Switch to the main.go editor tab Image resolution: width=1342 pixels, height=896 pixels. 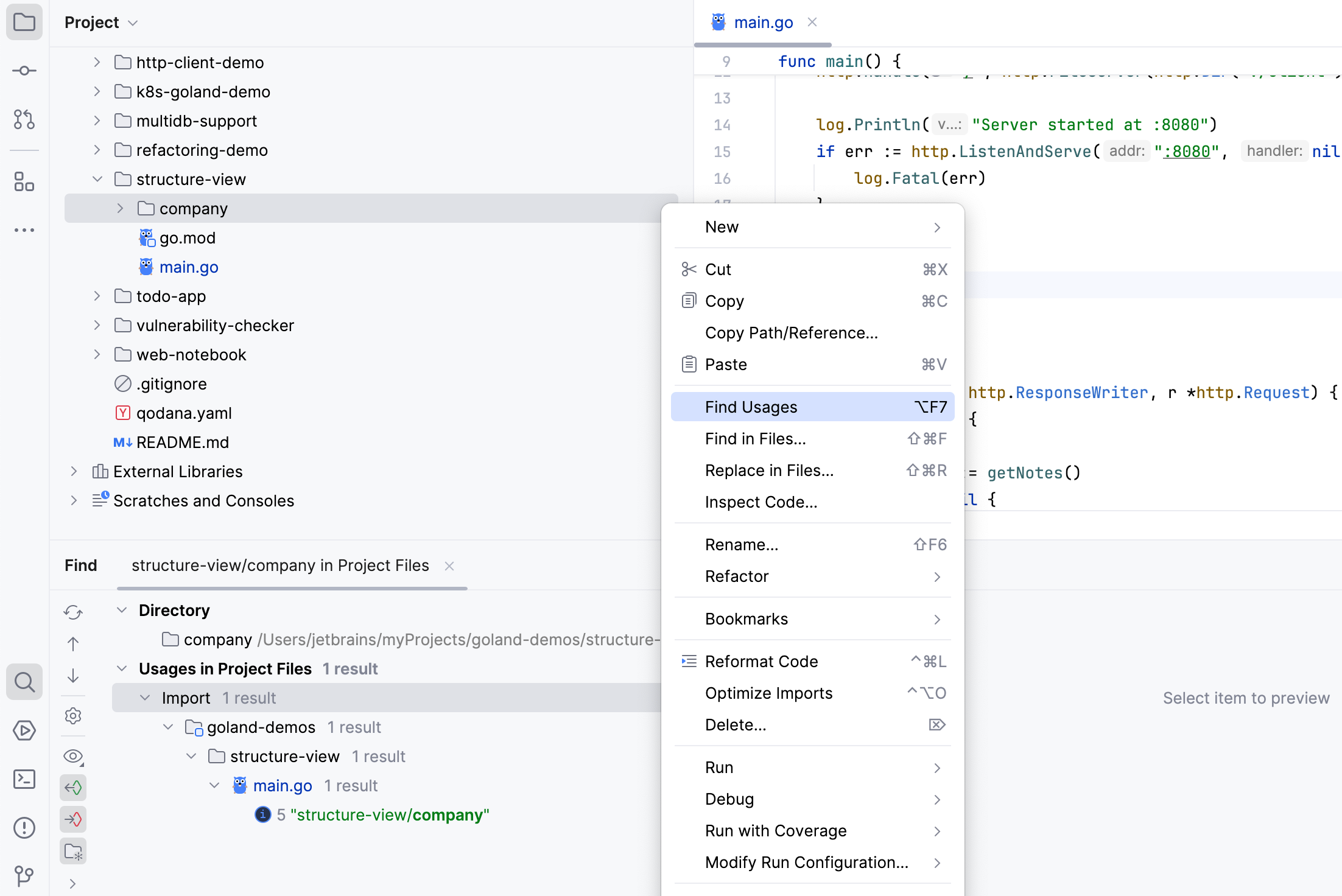(x=763, y=22)
